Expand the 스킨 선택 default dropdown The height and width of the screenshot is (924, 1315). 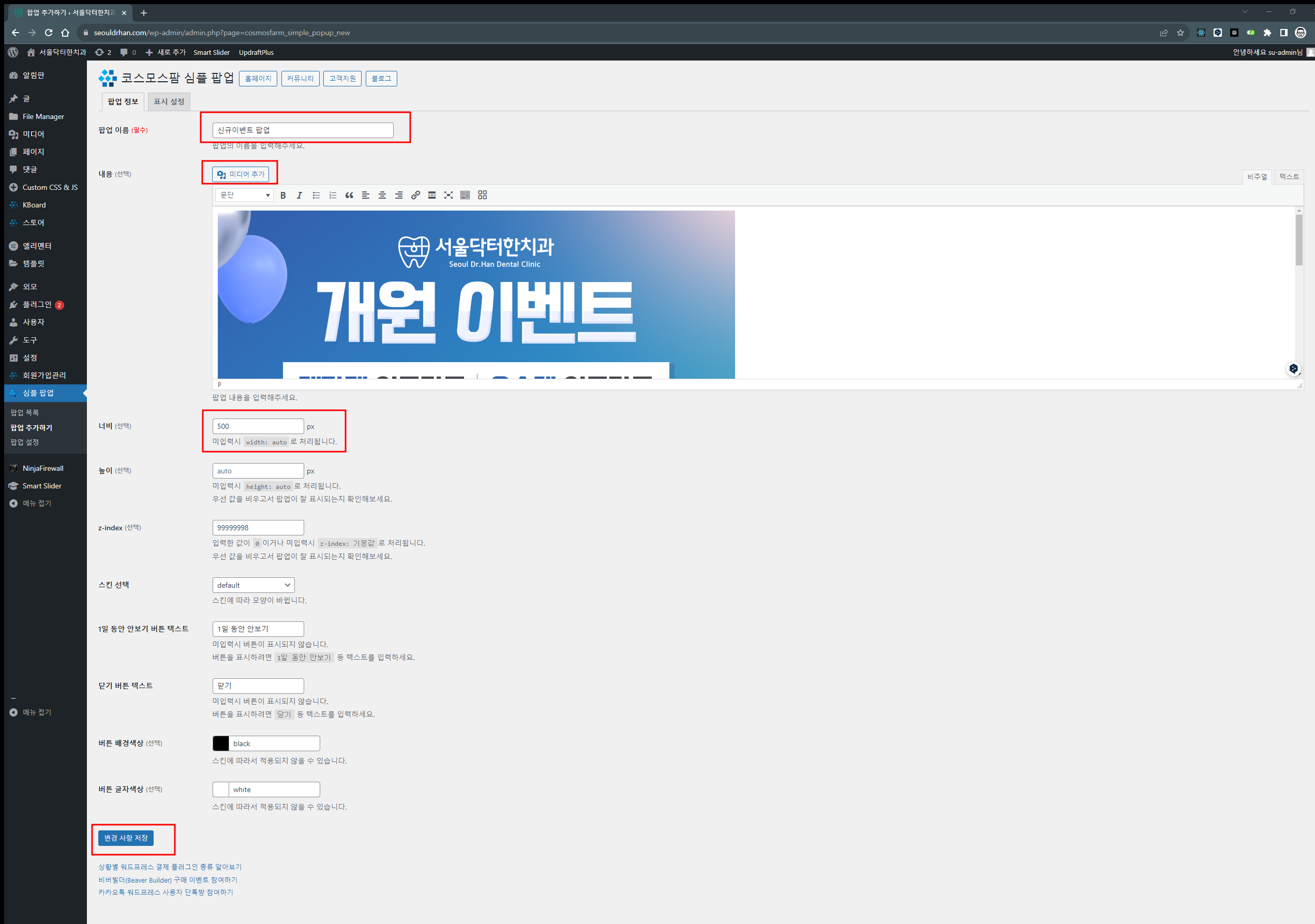click(253, 585)
